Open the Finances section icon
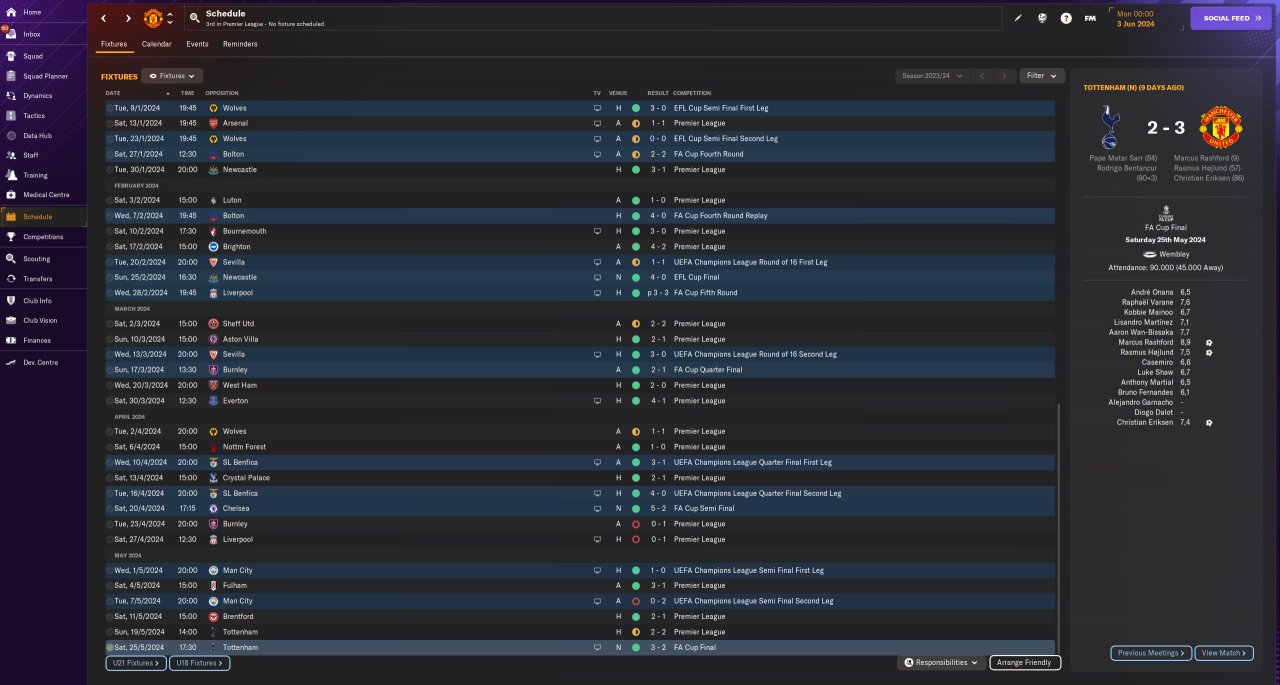Viewport: 1280px width, 685px height. [x=11, y=340]
